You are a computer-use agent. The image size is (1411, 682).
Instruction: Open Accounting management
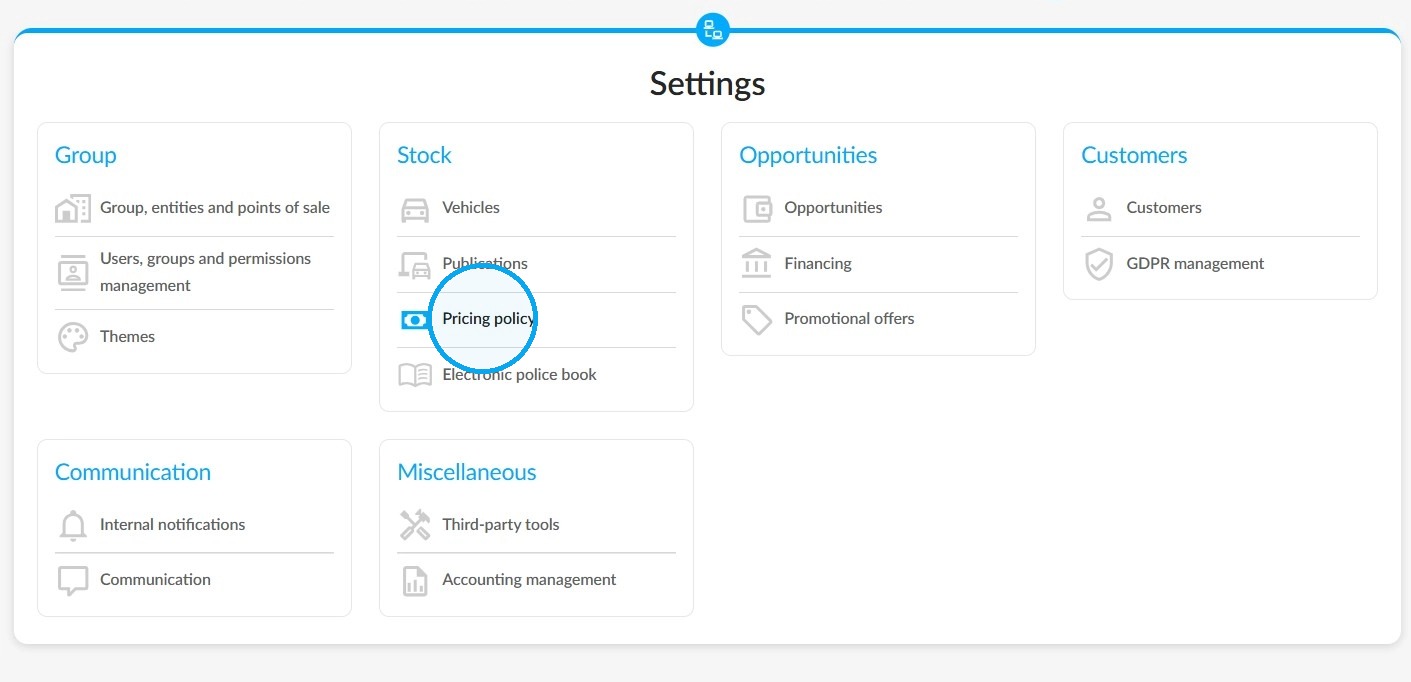pos(529,580)
